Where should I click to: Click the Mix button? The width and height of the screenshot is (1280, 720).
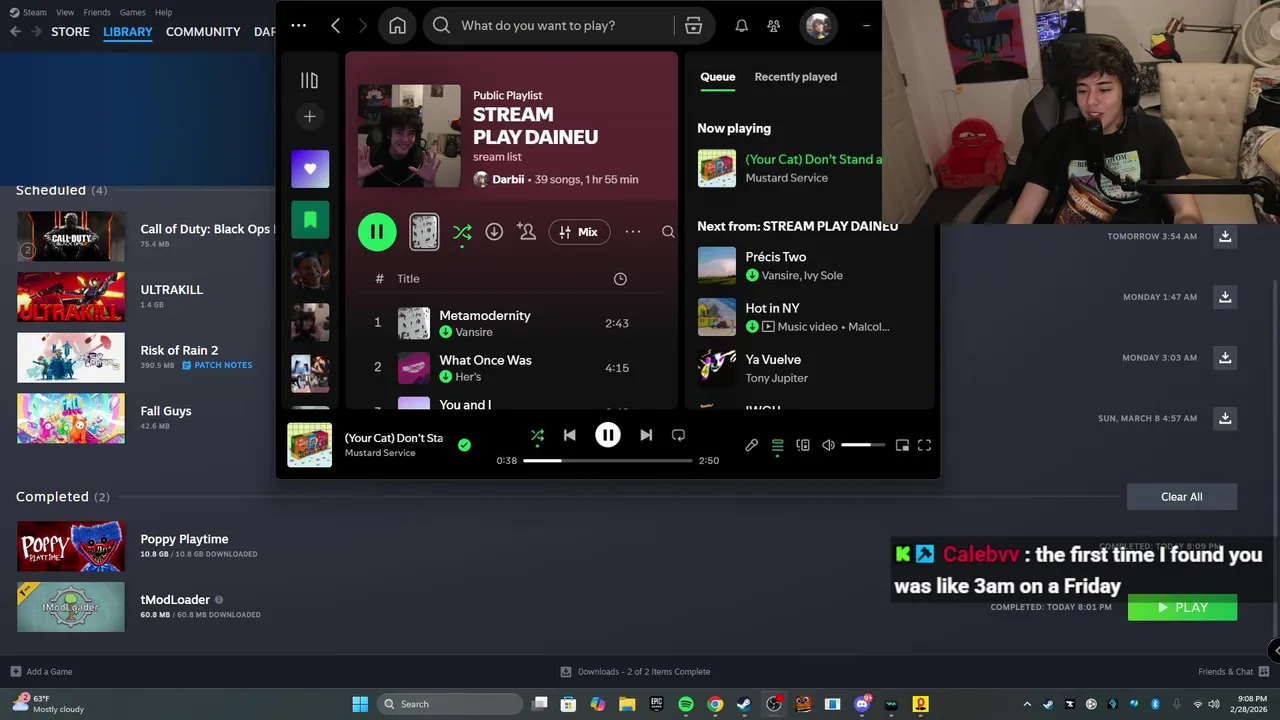pos(579,232)
